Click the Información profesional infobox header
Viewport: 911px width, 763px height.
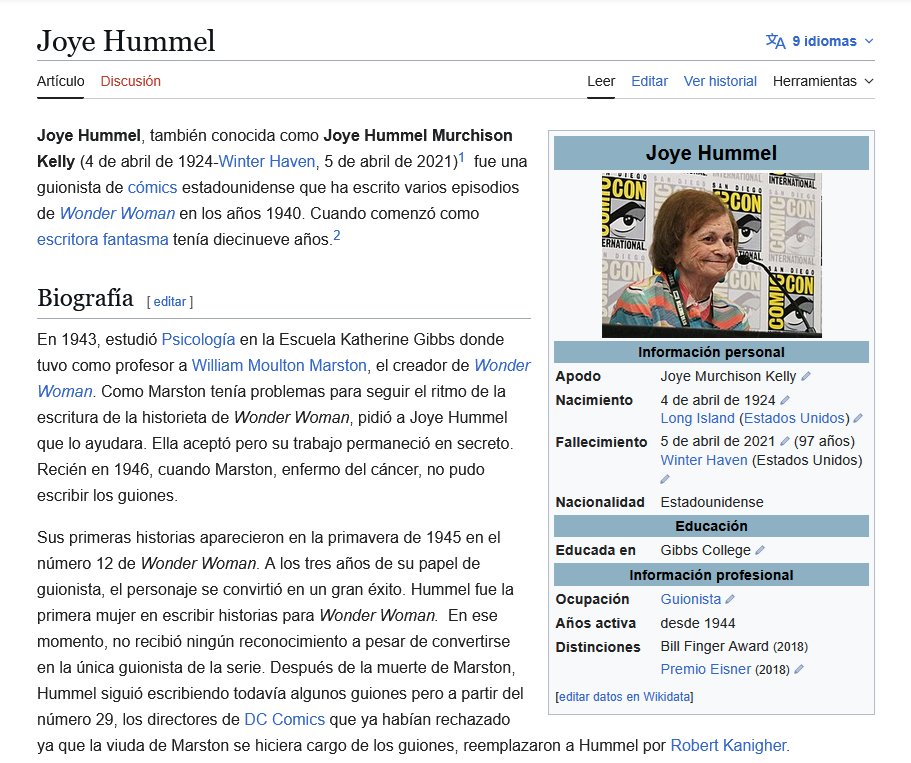pos(711,575)
